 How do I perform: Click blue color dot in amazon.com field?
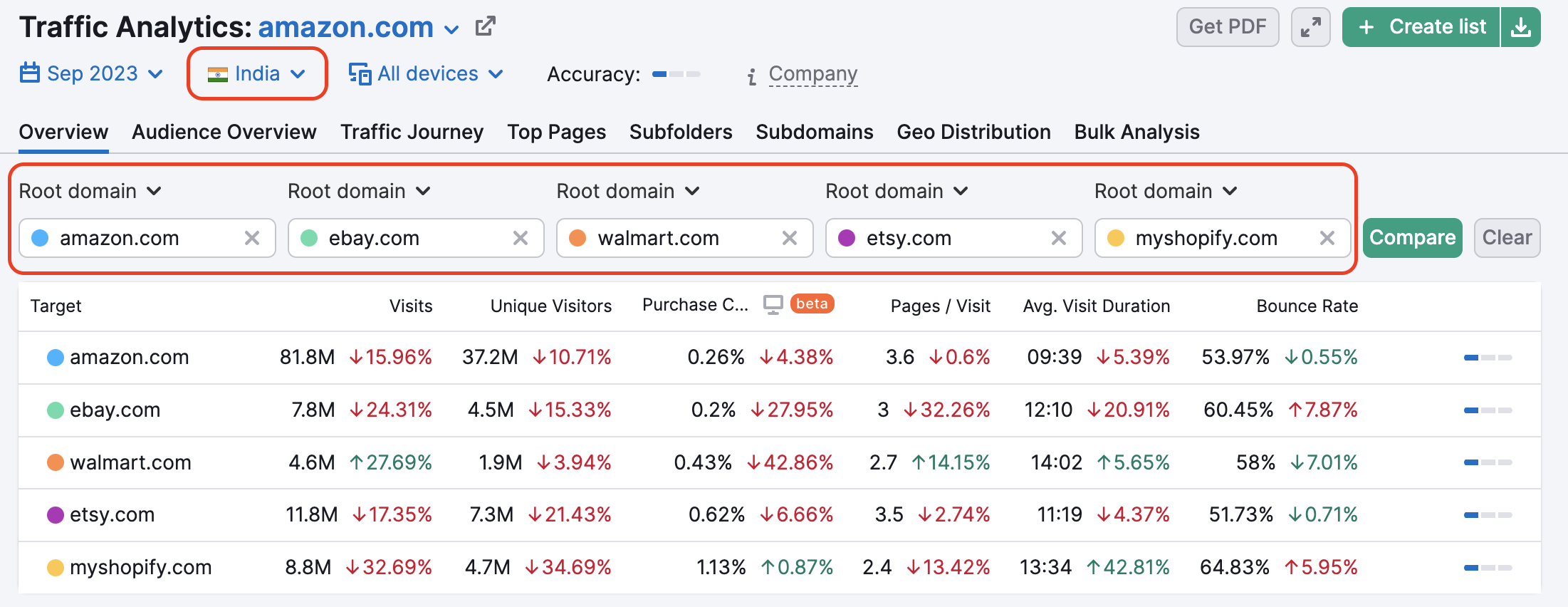41,238
